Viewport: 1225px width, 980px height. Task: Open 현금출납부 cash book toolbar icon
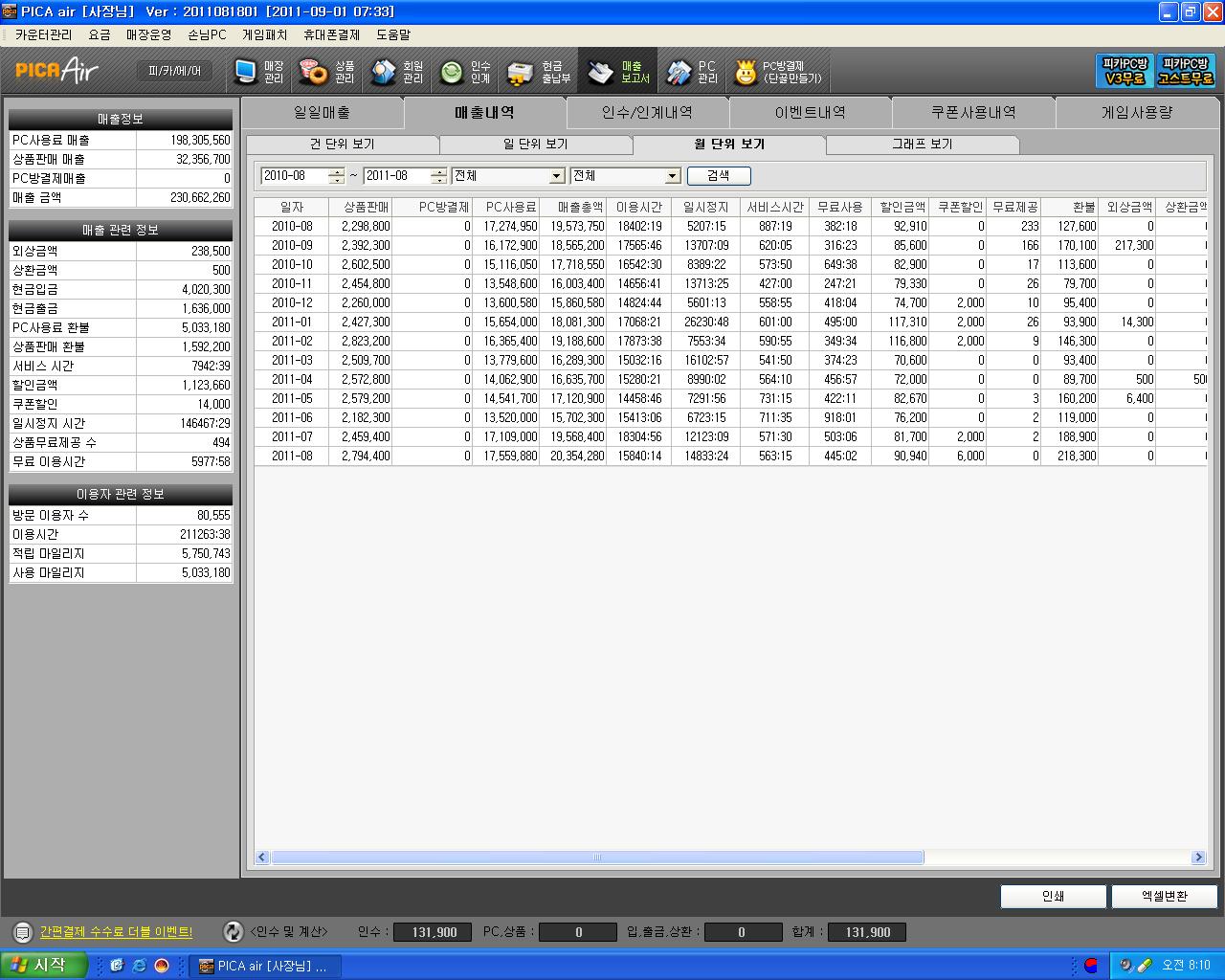[x=539, y=72]
